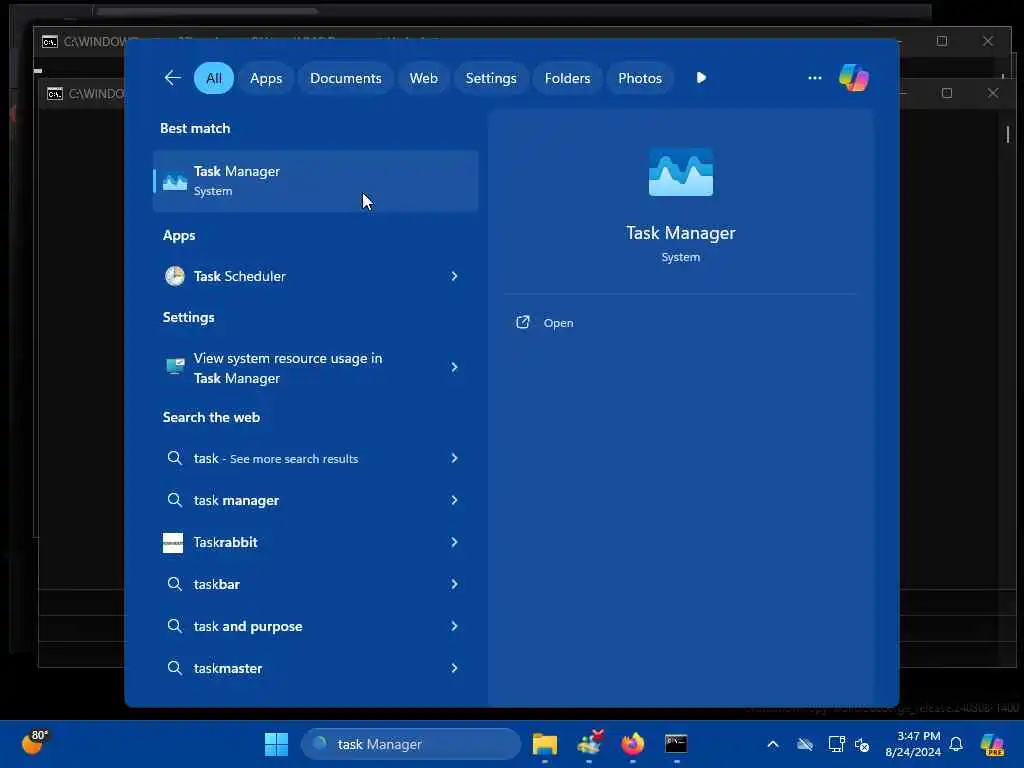Expand Task Scheduler result options chevron
Screen dimensions: 1024x768
[454, 276]
